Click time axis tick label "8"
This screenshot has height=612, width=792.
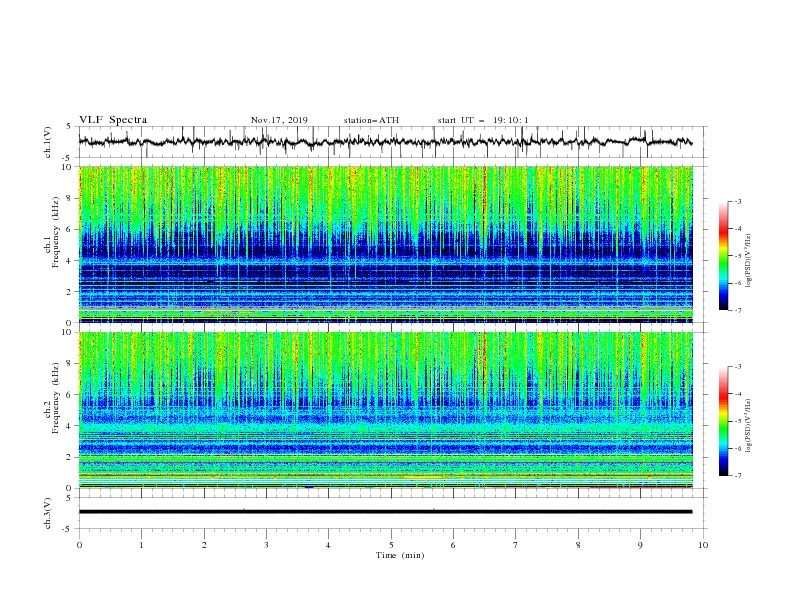pyautogui.click(x=578, y=545)
